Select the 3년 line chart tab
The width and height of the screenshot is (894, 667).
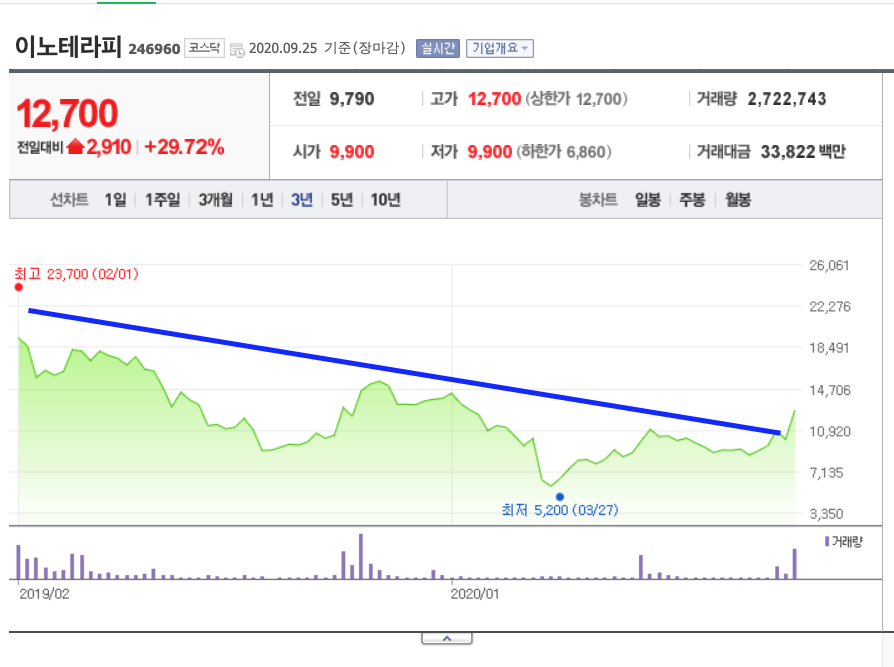point(302,200)
